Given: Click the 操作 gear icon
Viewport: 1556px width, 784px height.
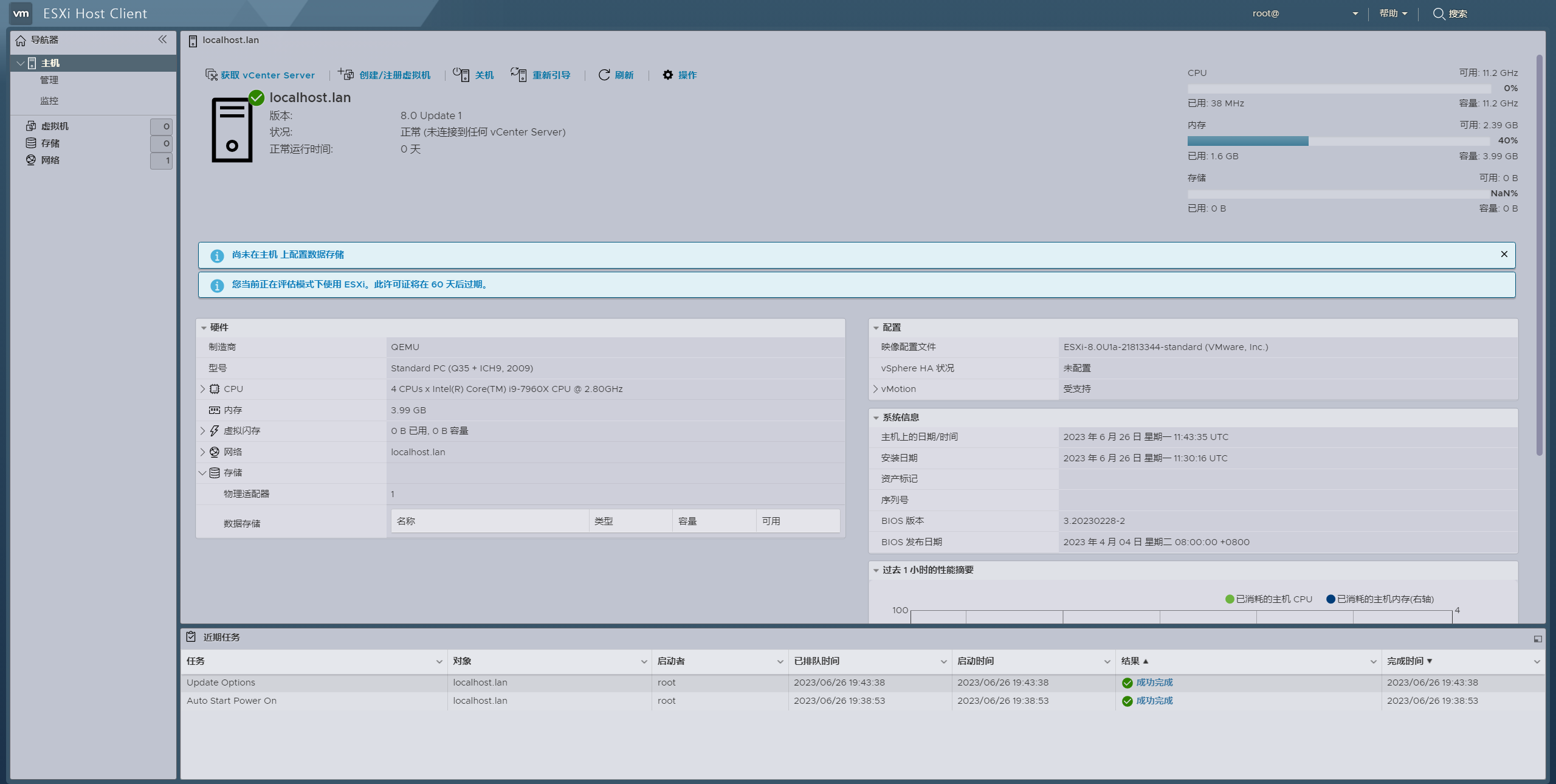Looking at the screenshot, I should click(668, 75).
